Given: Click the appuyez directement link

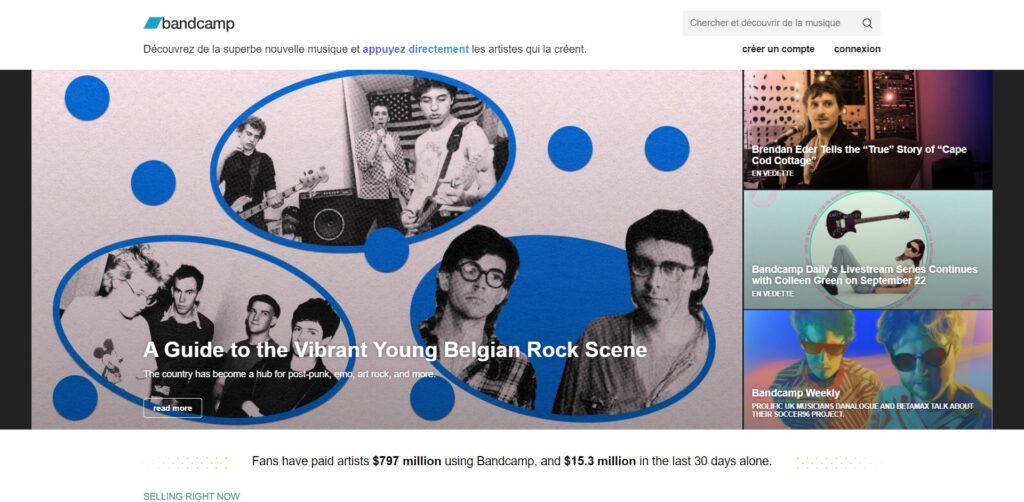Looking at the screenshot, I should coord(415,49).
